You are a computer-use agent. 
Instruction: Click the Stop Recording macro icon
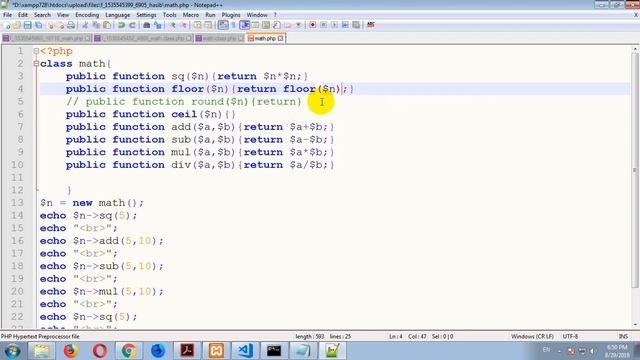(323, 25)
